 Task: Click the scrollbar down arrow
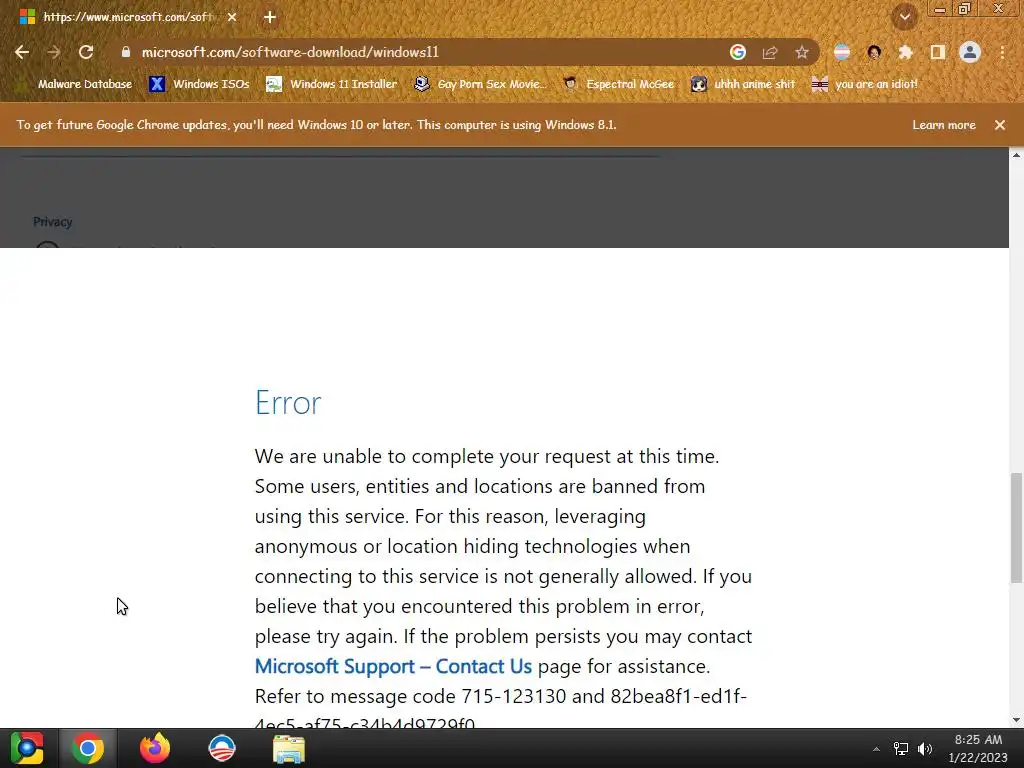click(x=1016, y=720)
